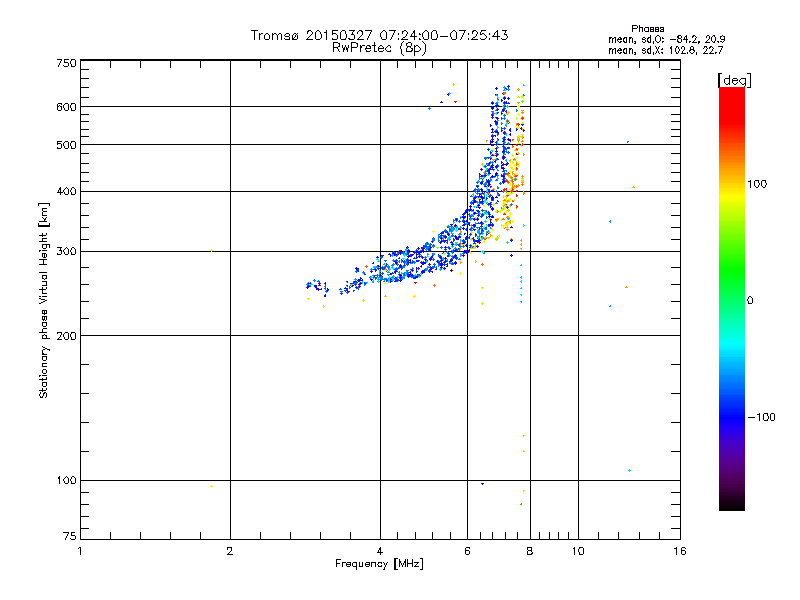Click the colorbar tick label '0'
The height and width of the screenshot is (600, 800).
pos(750,301)
